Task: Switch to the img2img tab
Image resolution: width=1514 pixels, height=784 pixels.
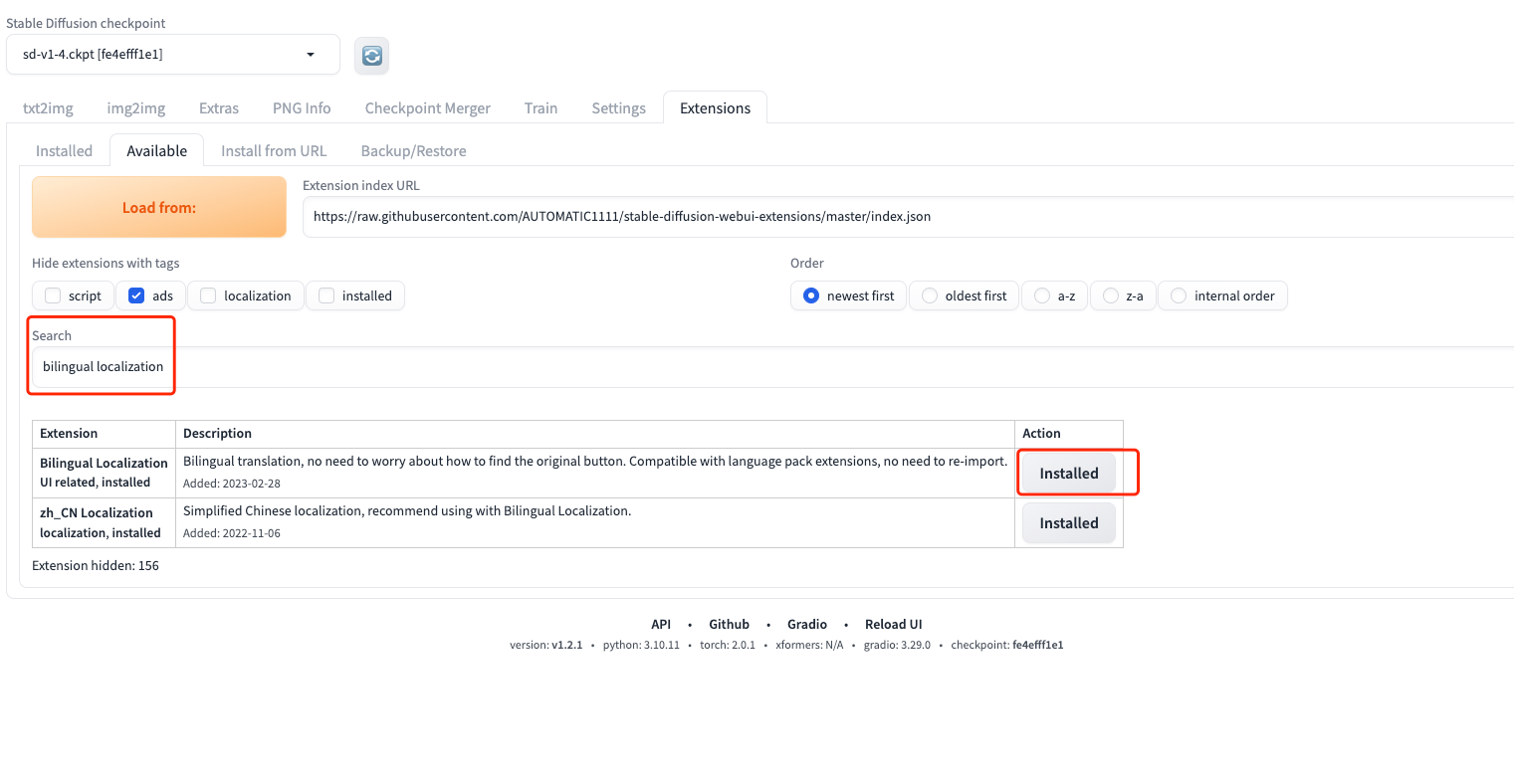Action: click(x=135, y=107)
